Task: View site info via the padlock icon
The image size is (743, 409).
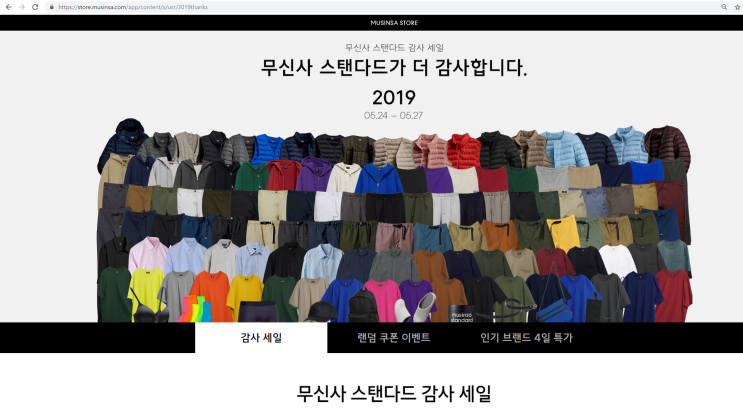Action: click(52, 7)
